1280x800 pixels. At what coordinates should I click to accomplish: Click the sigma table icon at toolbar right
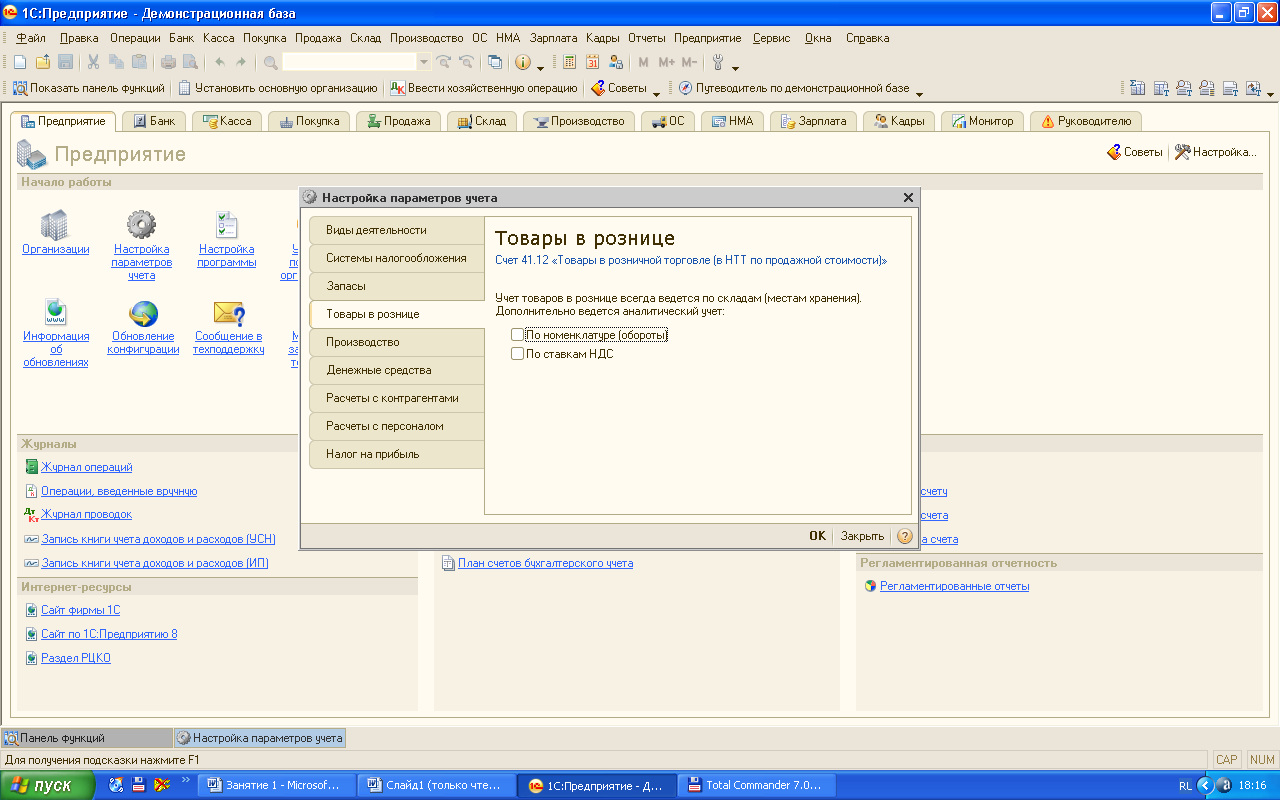(1137, 88)
